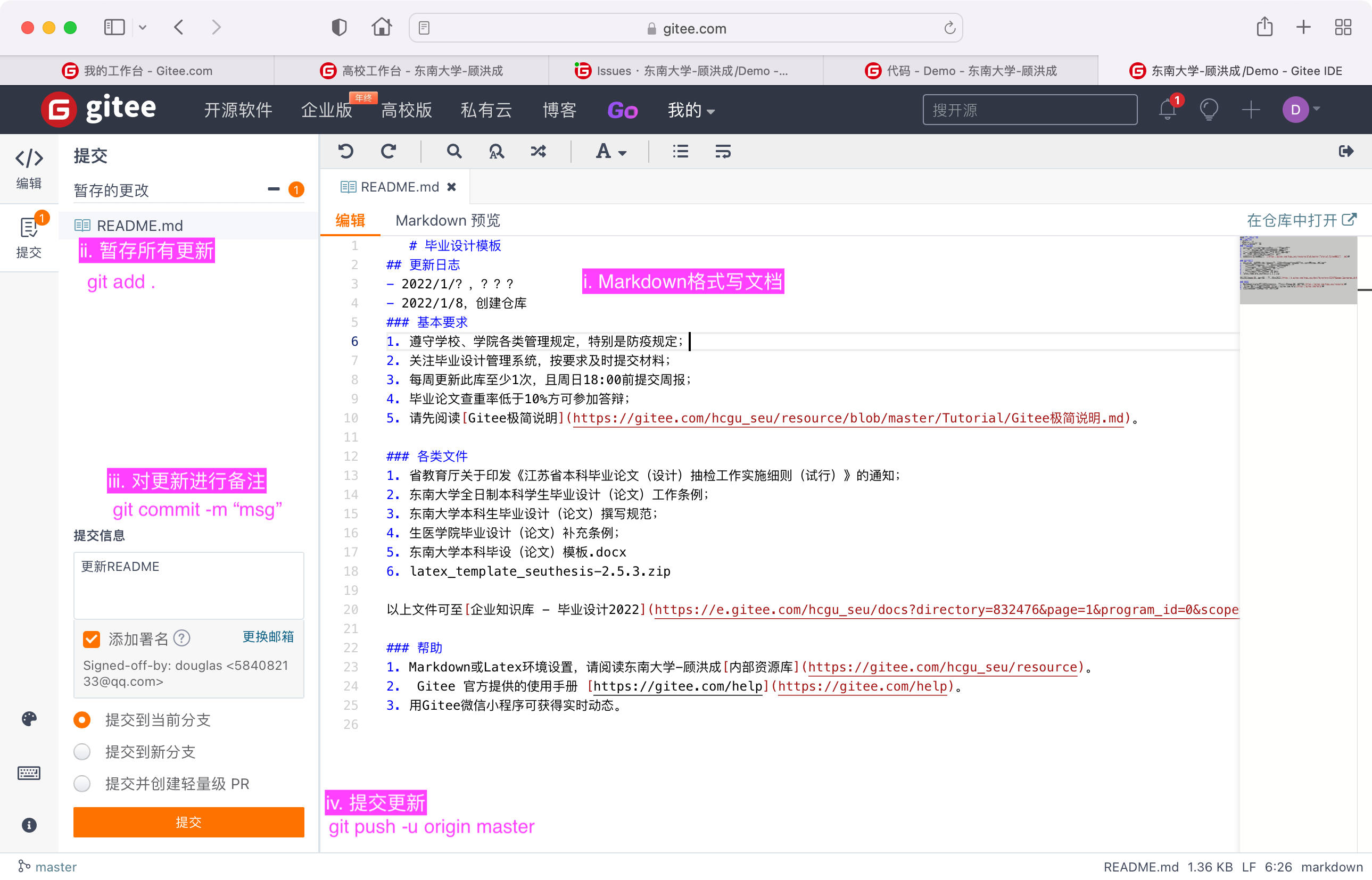The height and width of the screenshot is (880, 1372).
Task: Click 在仓库中打开 link
Action: click(x=1301, y=220)
